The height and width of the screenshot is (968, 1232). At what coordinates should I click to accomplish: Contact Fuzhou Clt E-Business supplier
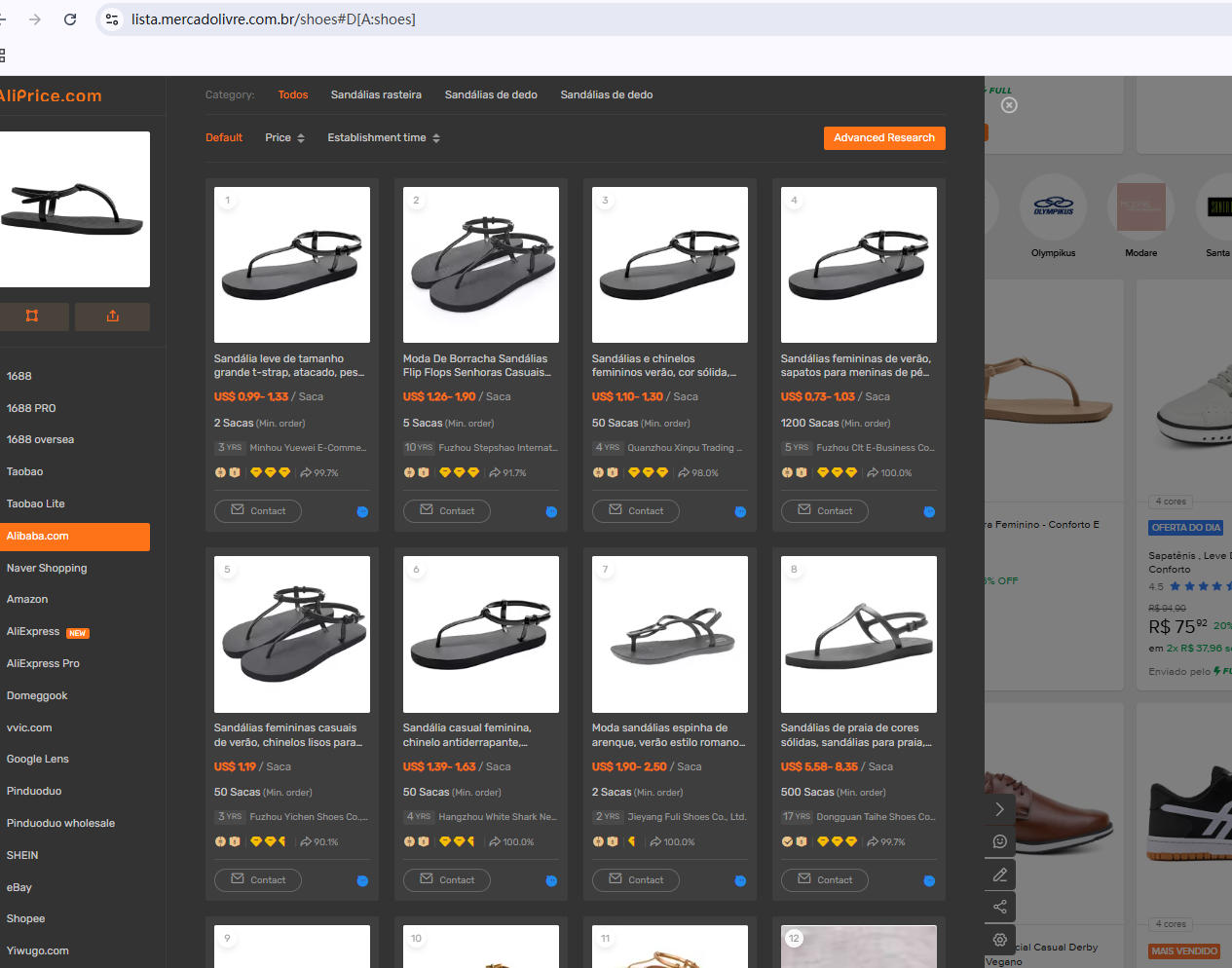(825, 511)
